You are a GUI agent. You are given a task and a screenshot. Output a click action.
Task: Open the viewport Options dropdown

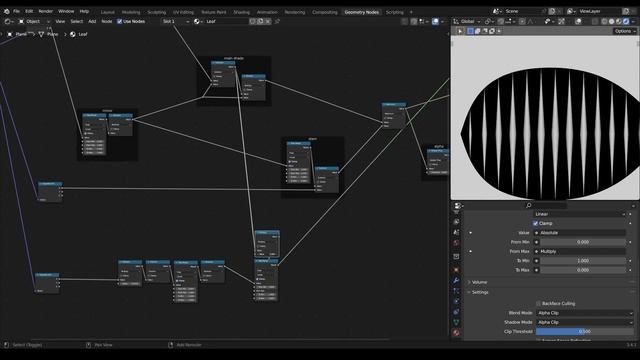click(x=624, y=31)
